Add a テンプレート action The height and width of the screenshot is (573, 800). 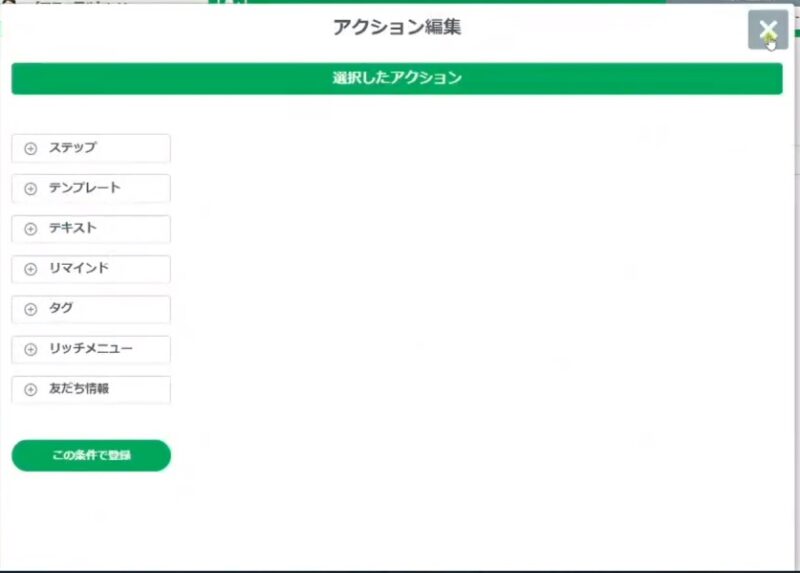[91, 189]
